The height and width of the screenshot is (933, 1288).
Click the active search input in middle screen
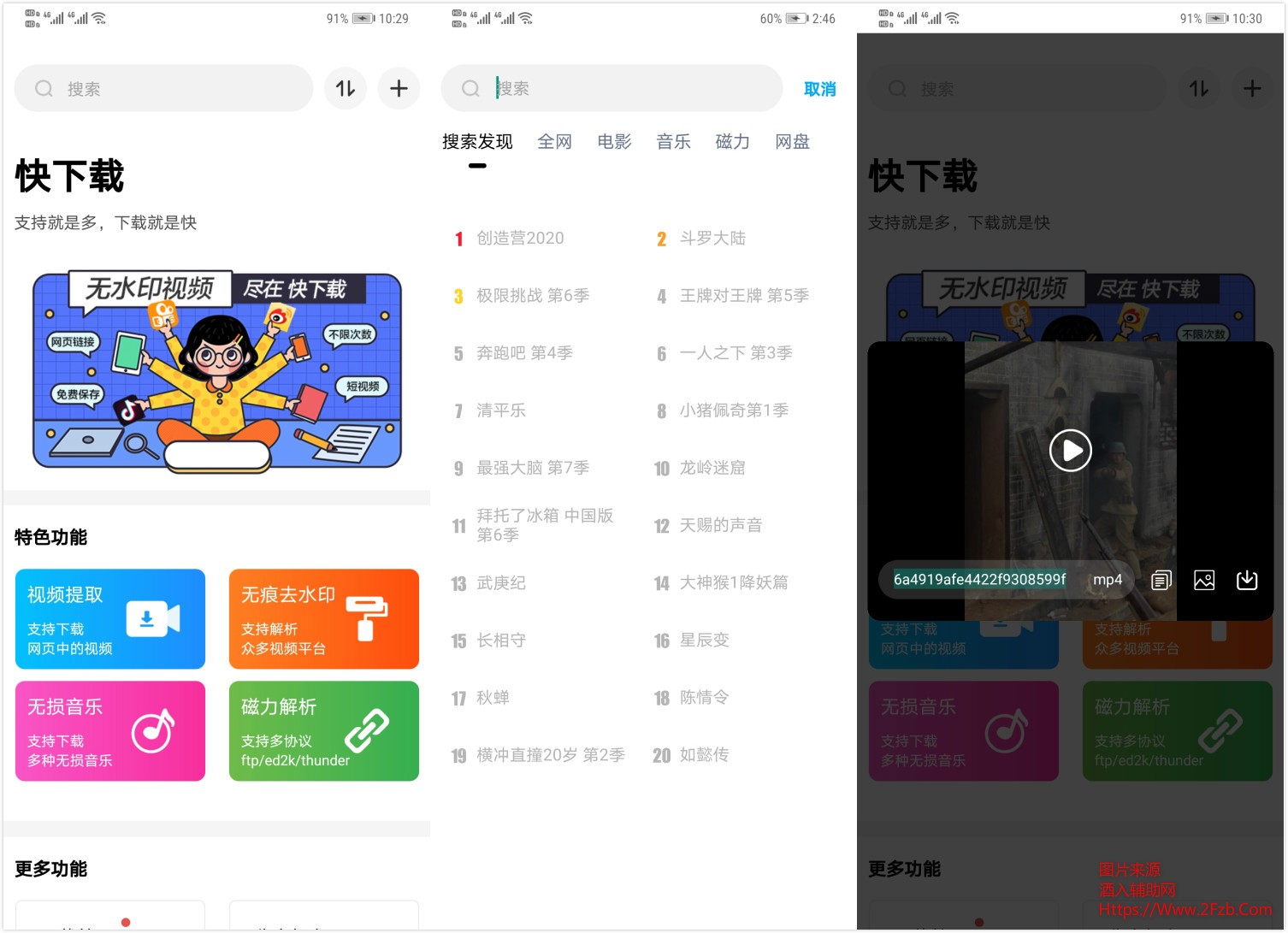click(612, 88)
